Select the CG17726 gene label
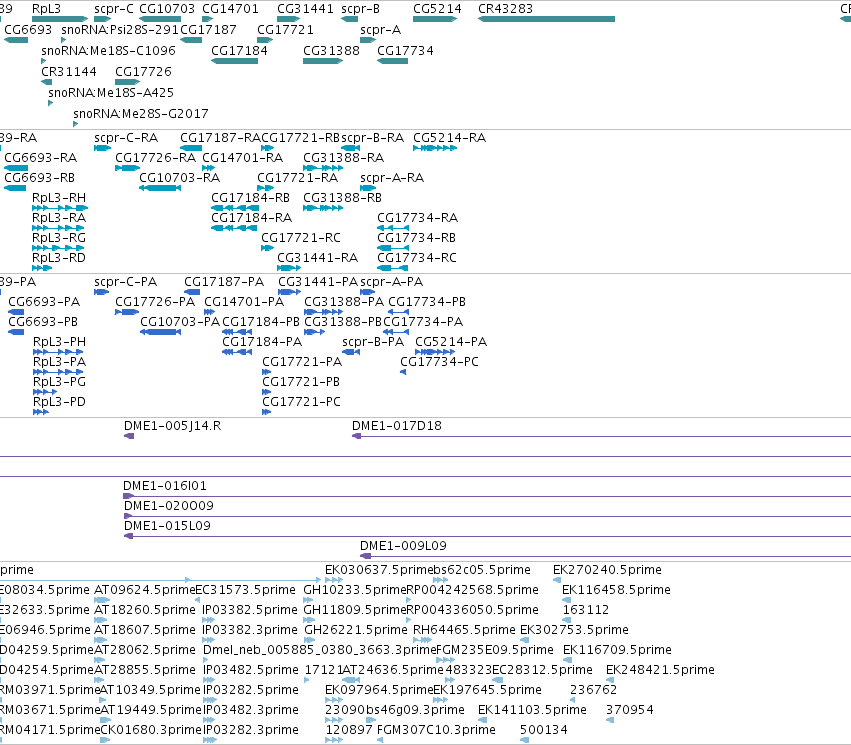 (143, 72)
